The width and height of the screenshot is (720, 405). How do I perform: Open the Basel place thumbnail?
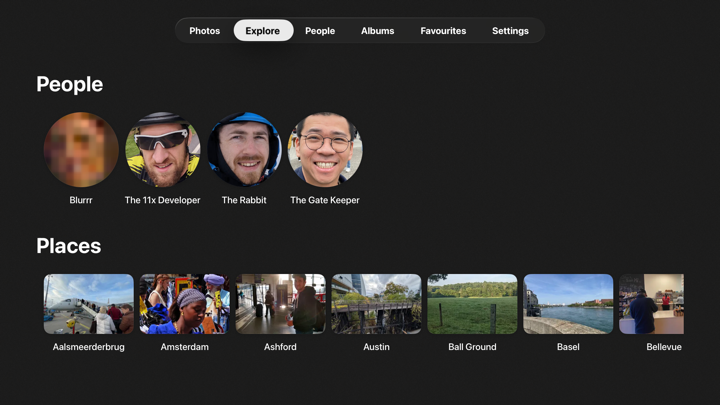pyautogui.click(x=568, y=304)
